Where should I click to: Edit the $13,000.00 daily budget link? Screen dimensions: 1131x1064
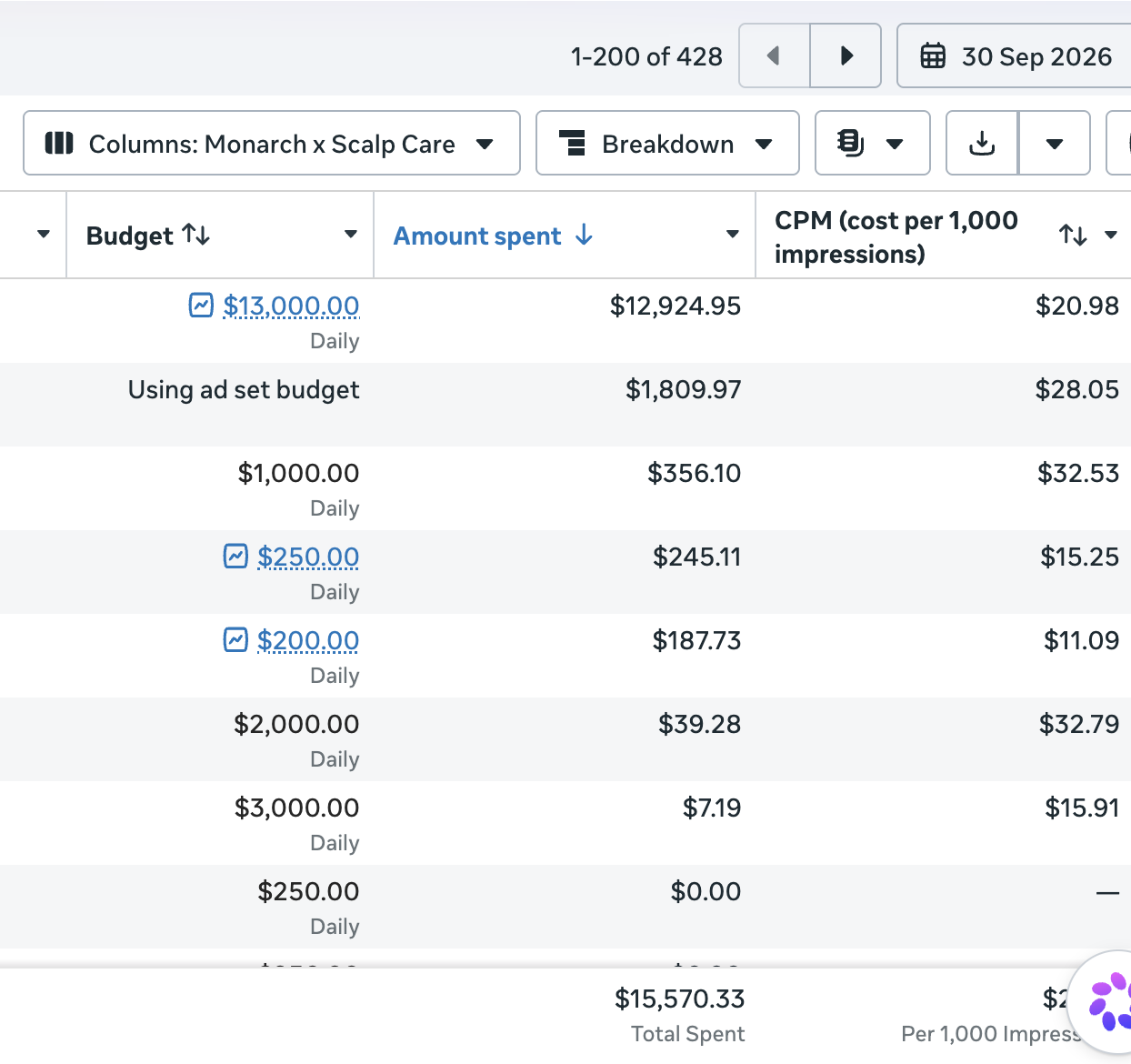[x=291, y=306]
